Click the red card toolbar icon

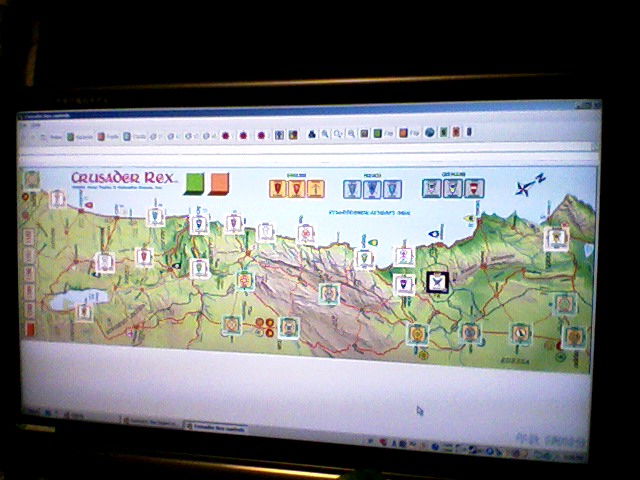pos(456,132)
